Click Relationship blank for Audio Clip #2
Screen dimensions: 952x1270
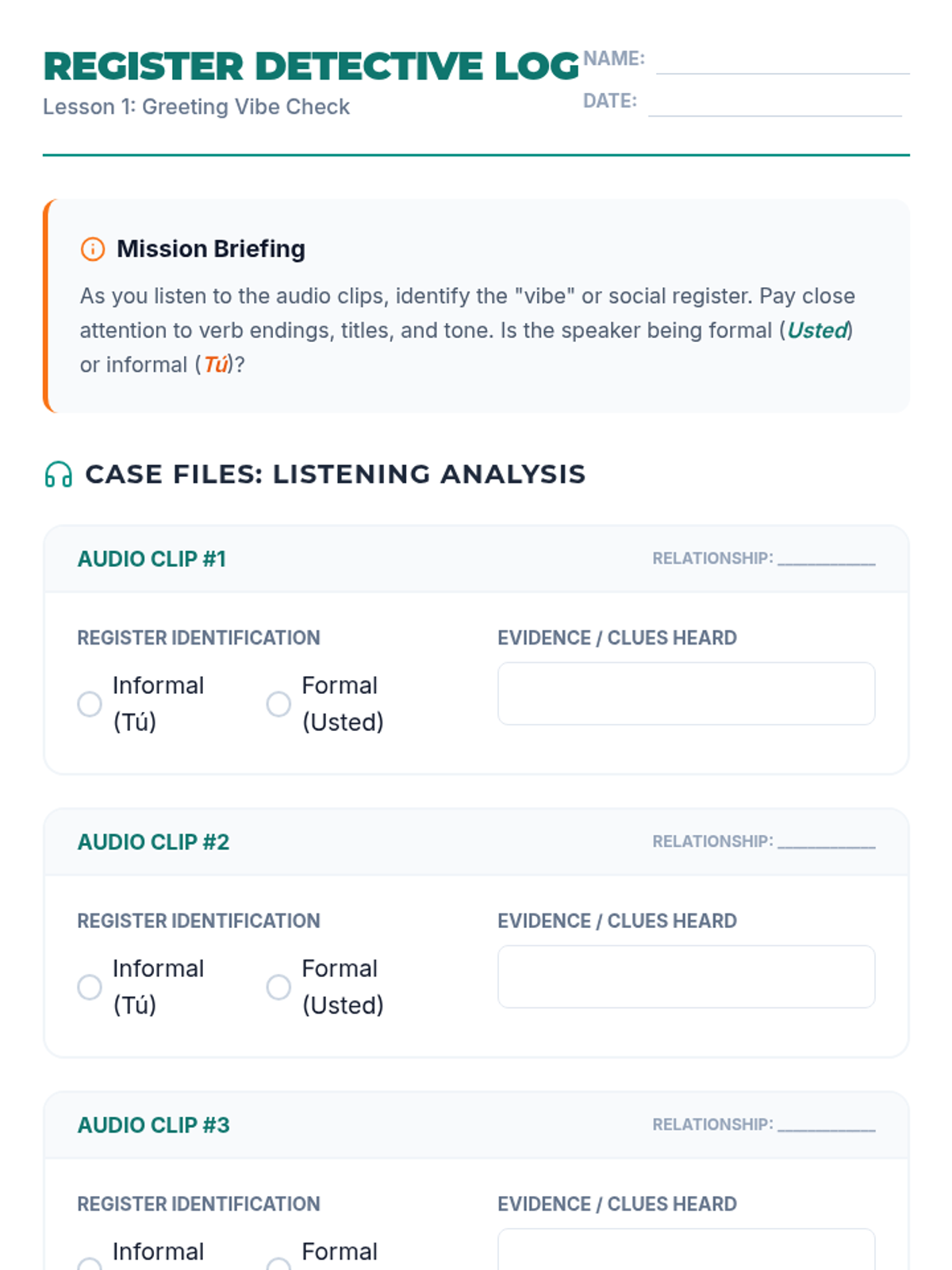826,842
